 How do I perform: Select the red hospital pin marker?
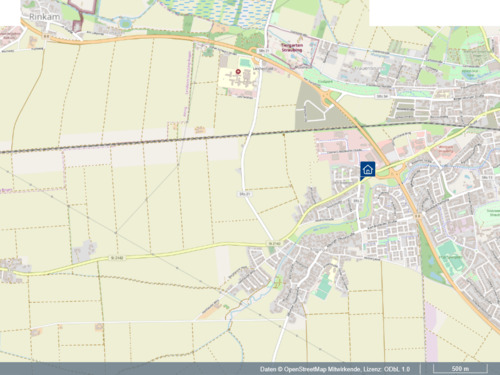(238, 71)
